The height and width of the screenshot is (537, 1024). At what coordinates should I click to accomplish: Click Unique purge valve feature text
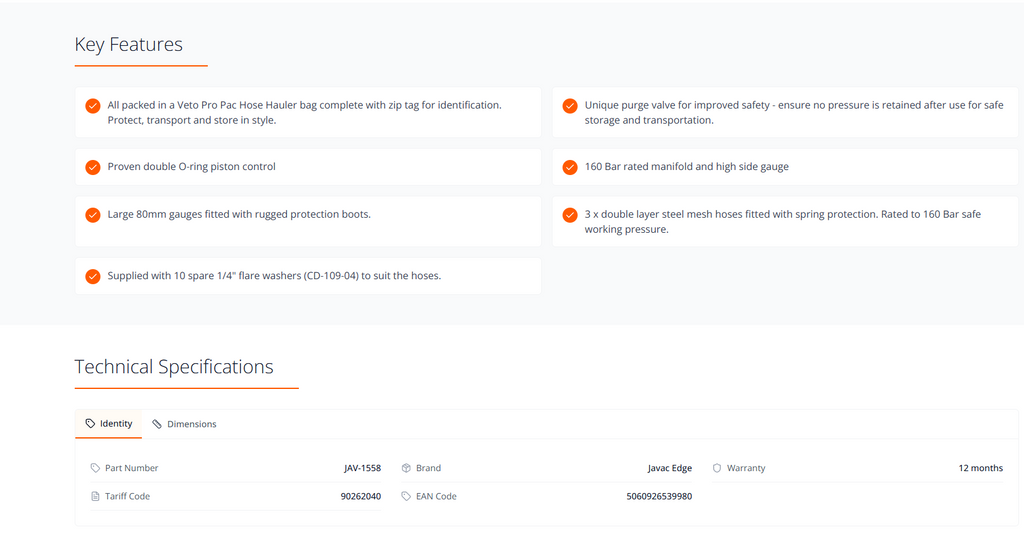point(793,112)
